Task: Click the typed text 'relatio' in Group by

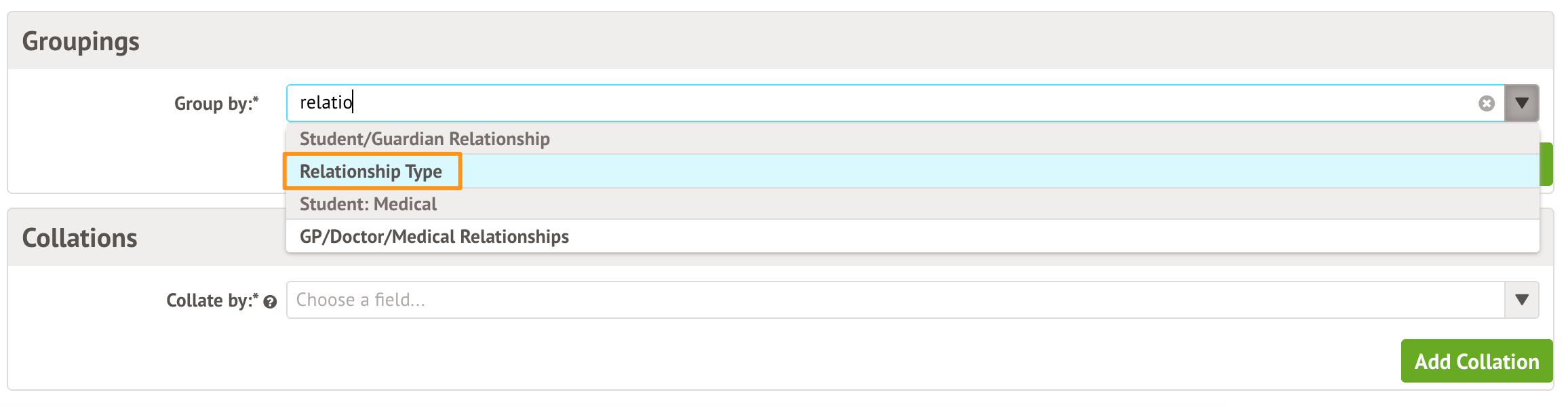Action: (x=326, y=102)
